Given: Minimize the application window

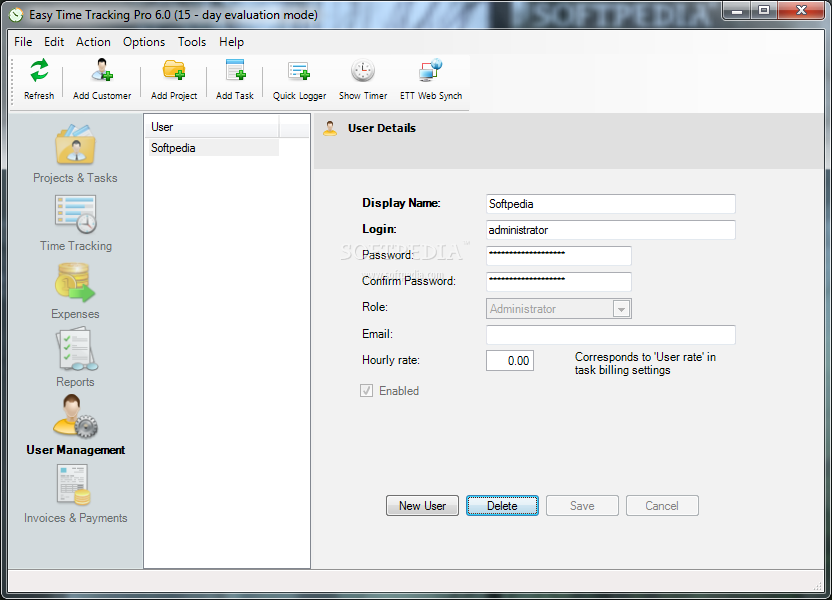Looking at the screenshot, I should [x=737, y=11].
